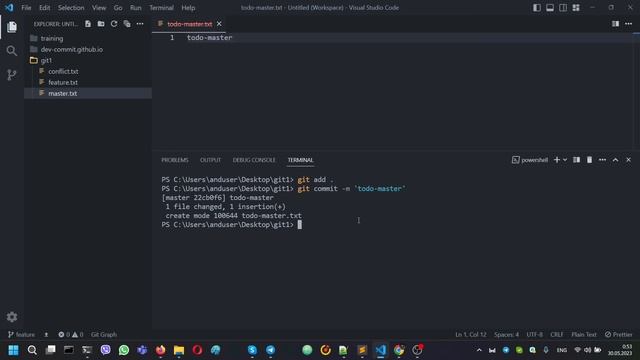The height and width of the screenshot is (360, 640).
Task: Open errors and warnings status indicator
Action: click(71, 335)
